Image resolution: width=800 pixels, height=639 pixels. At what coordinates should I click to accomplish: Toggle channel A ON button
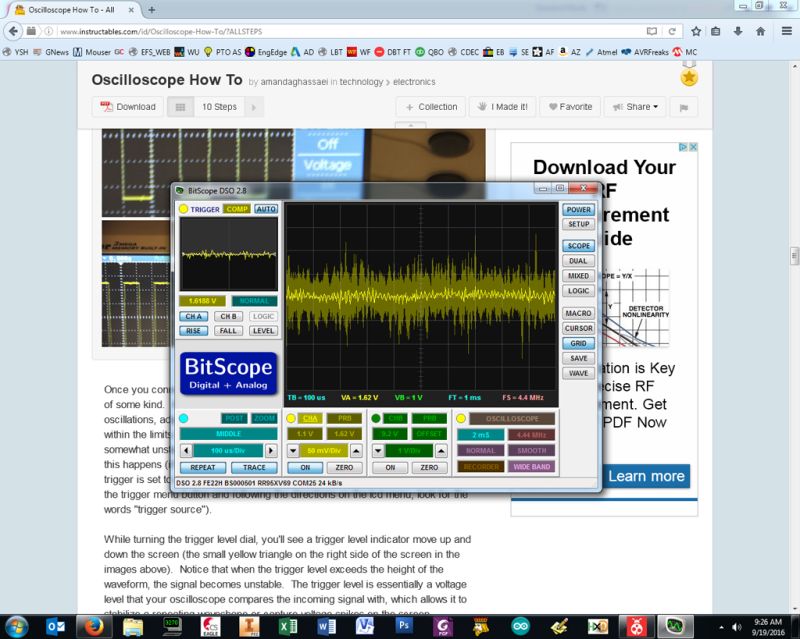305,468
